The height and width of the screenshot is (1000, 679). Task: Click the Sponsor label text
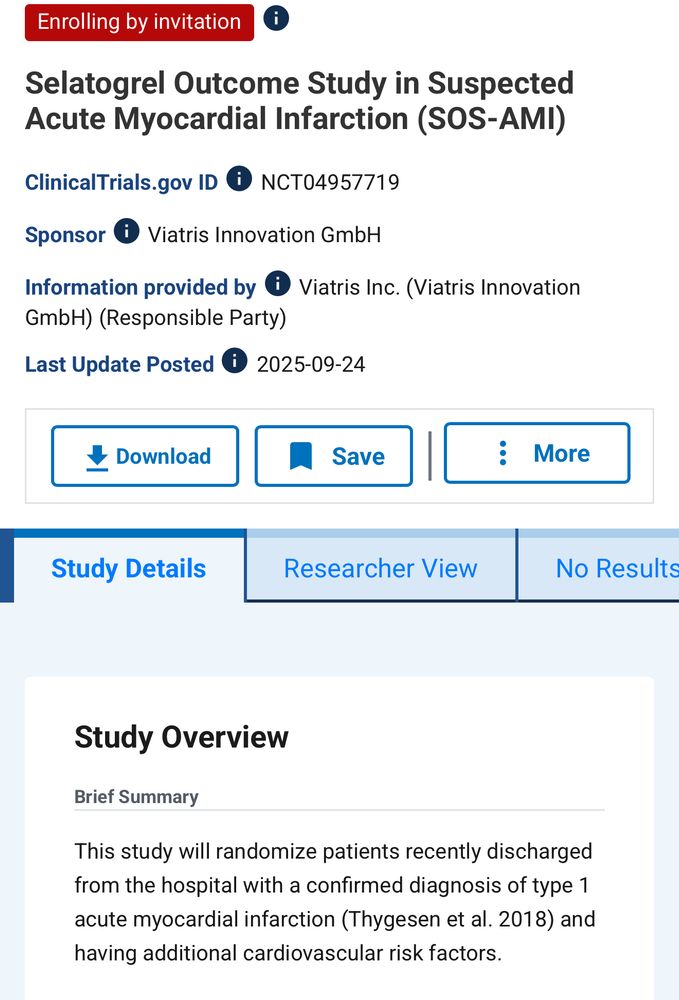tap(65, 235)
